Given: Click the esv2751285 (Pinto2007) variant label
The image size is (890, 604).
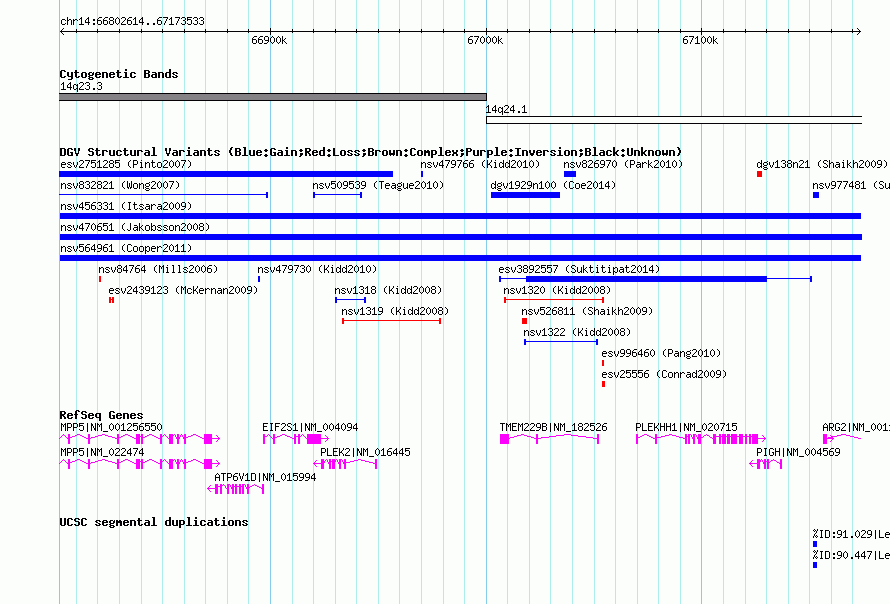Looking at the screenshot, I should [x=125, y=164].
